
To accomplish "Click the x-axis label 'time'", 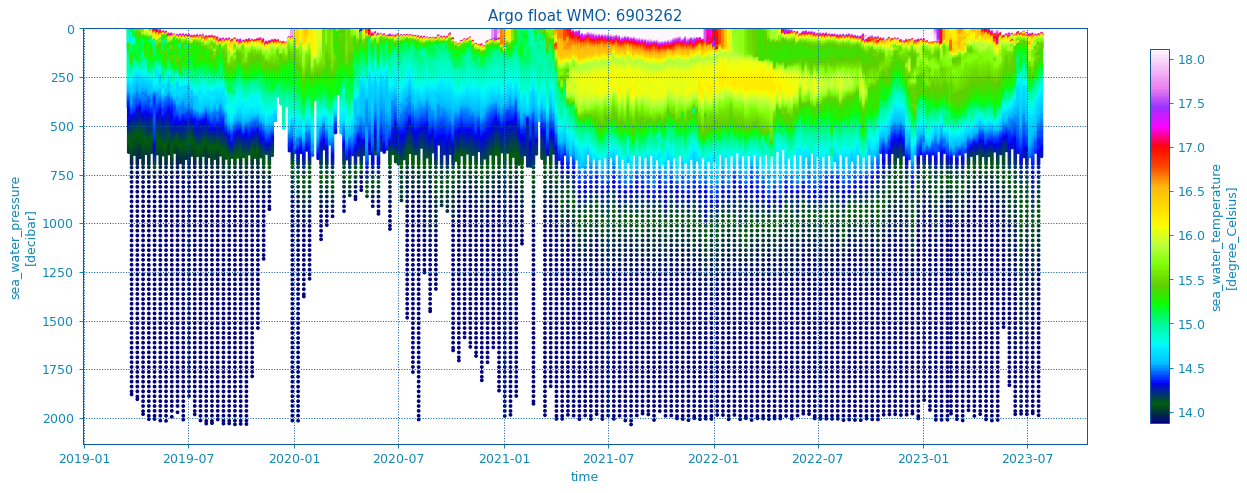I will coord(584,477).
